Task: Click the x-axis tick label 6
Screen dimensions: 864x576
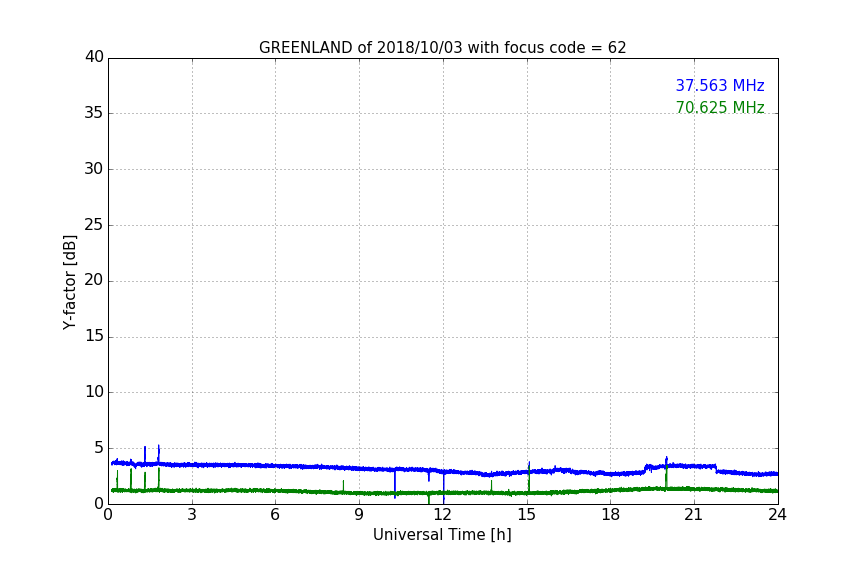Action: [x=276, y=515]
